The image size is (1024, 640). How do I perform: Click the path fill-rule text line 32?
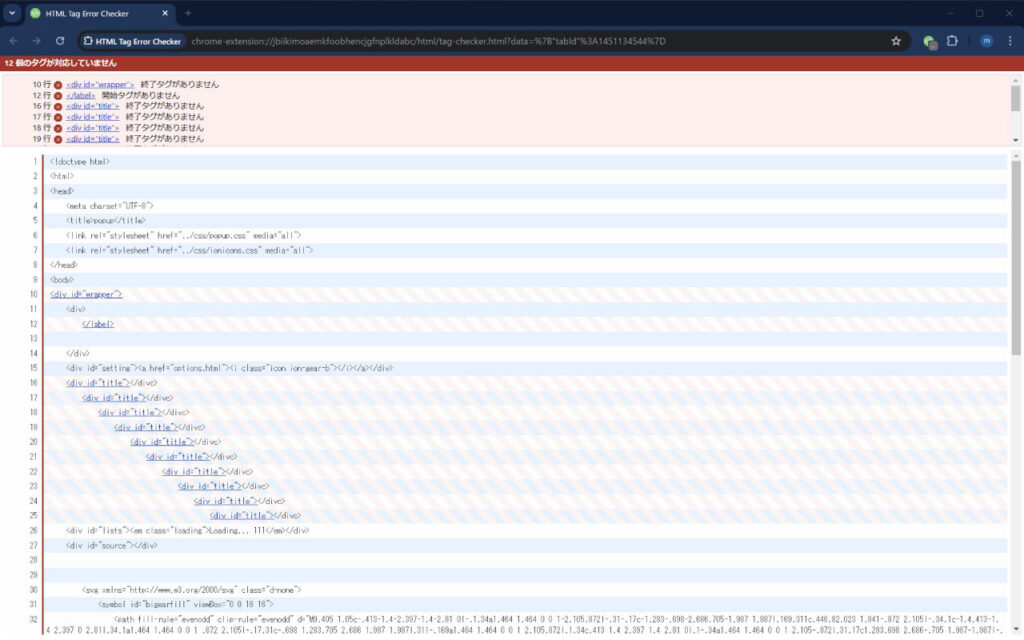pyautogui.click(x=522, y=624)
